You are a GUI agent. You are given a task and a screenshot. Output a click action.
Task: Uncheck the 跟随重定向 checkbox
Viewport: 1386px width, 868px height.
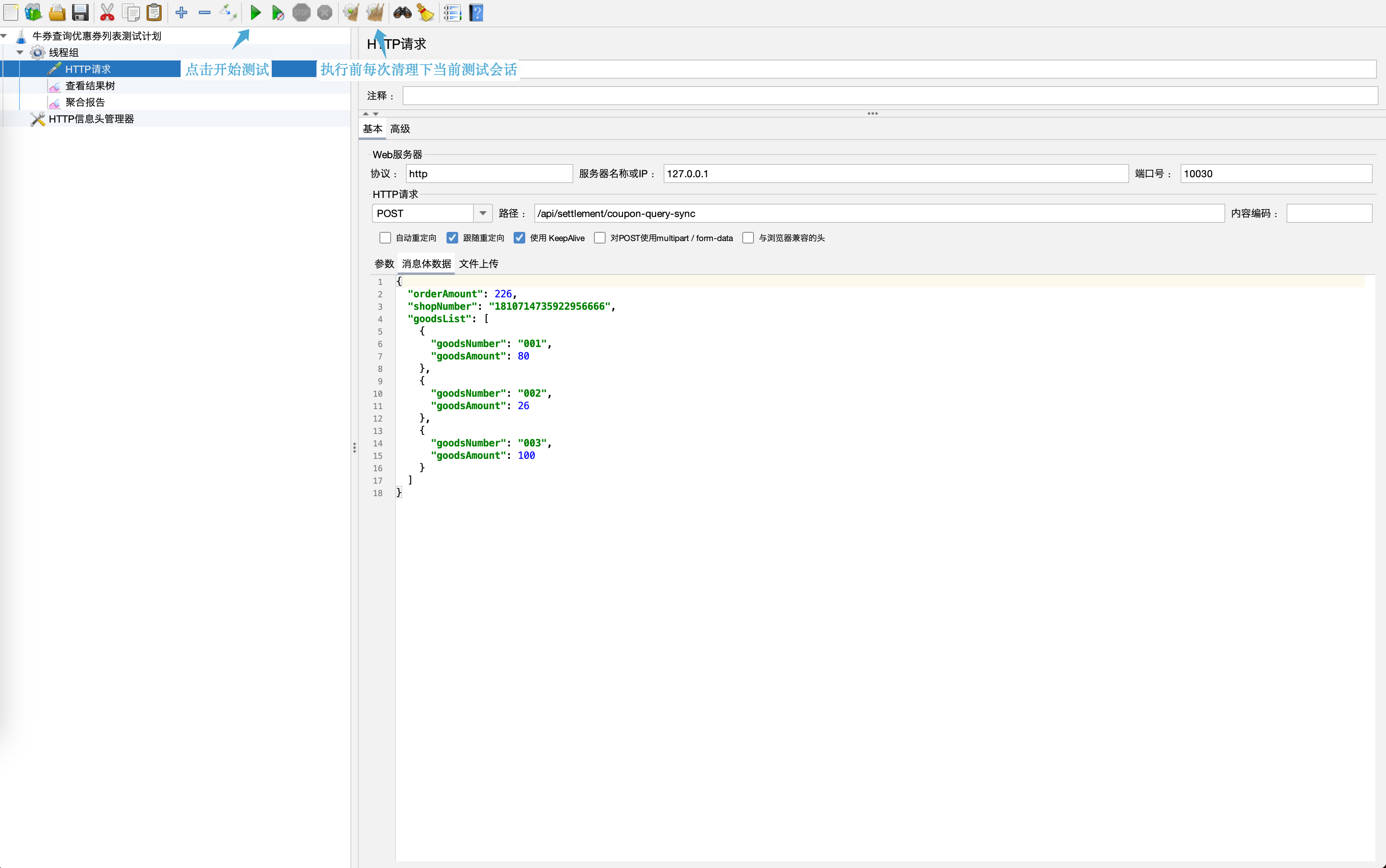click(452, 238)
